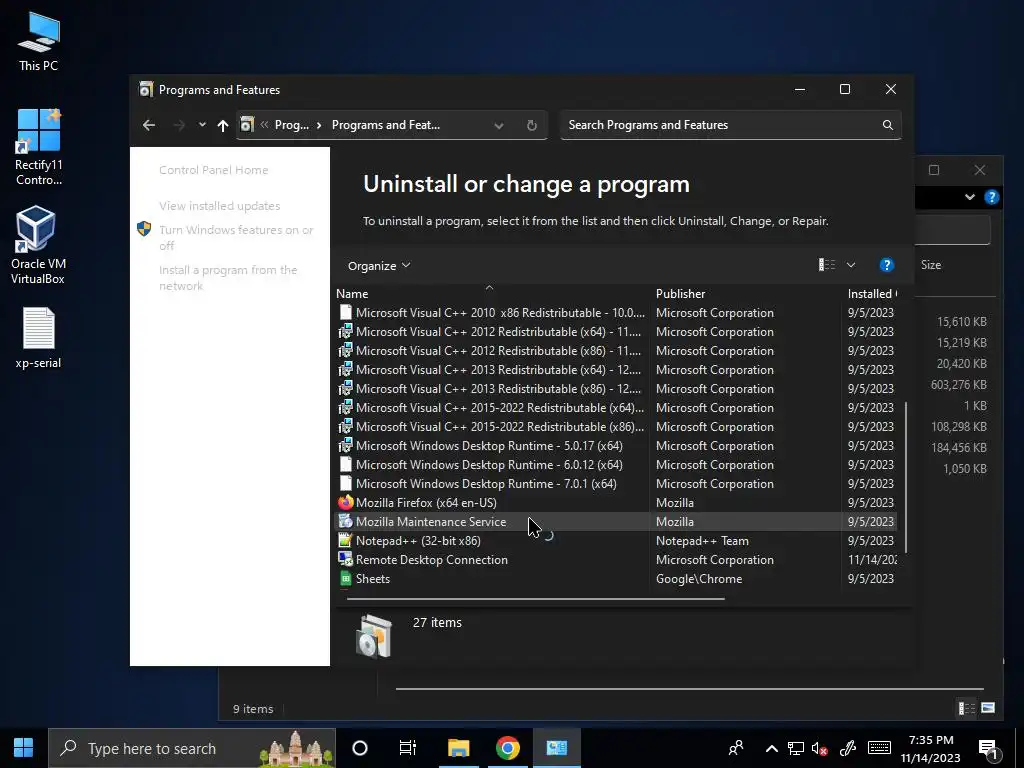Open the notification center icon

[x=987, y=749]
